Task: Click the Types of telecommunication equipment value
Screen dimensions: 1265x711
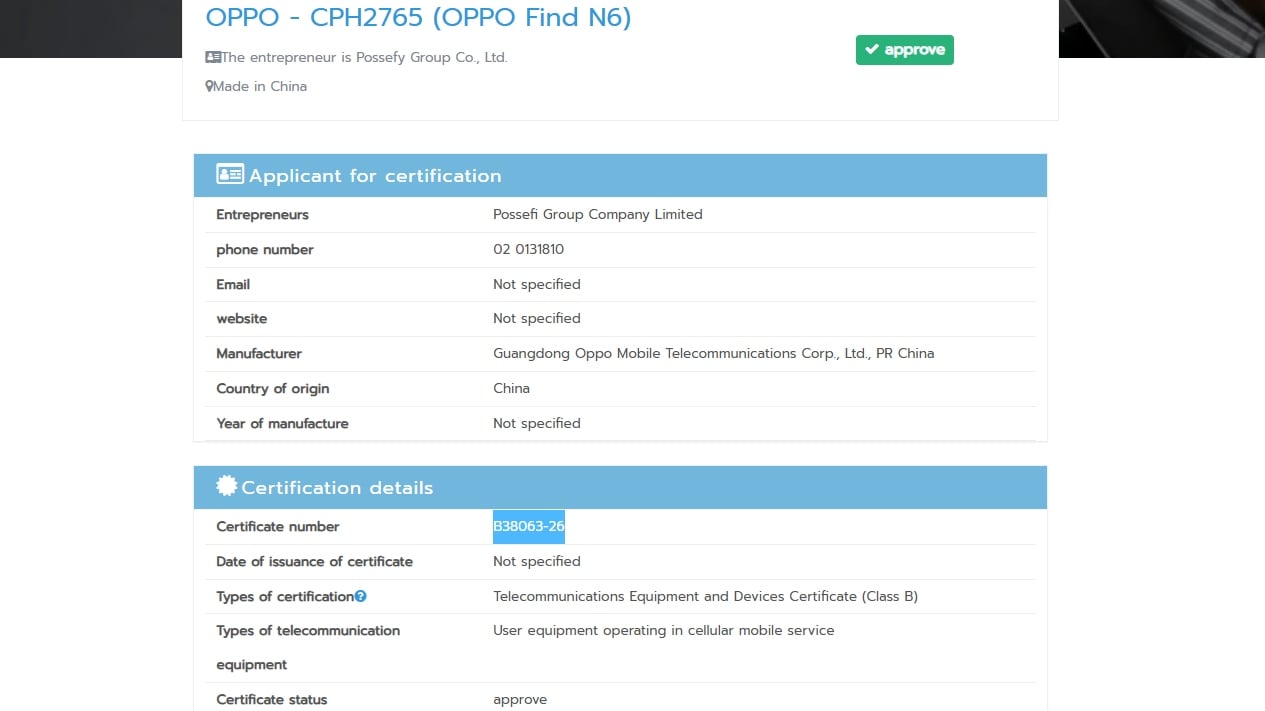Action: [663, 630]
